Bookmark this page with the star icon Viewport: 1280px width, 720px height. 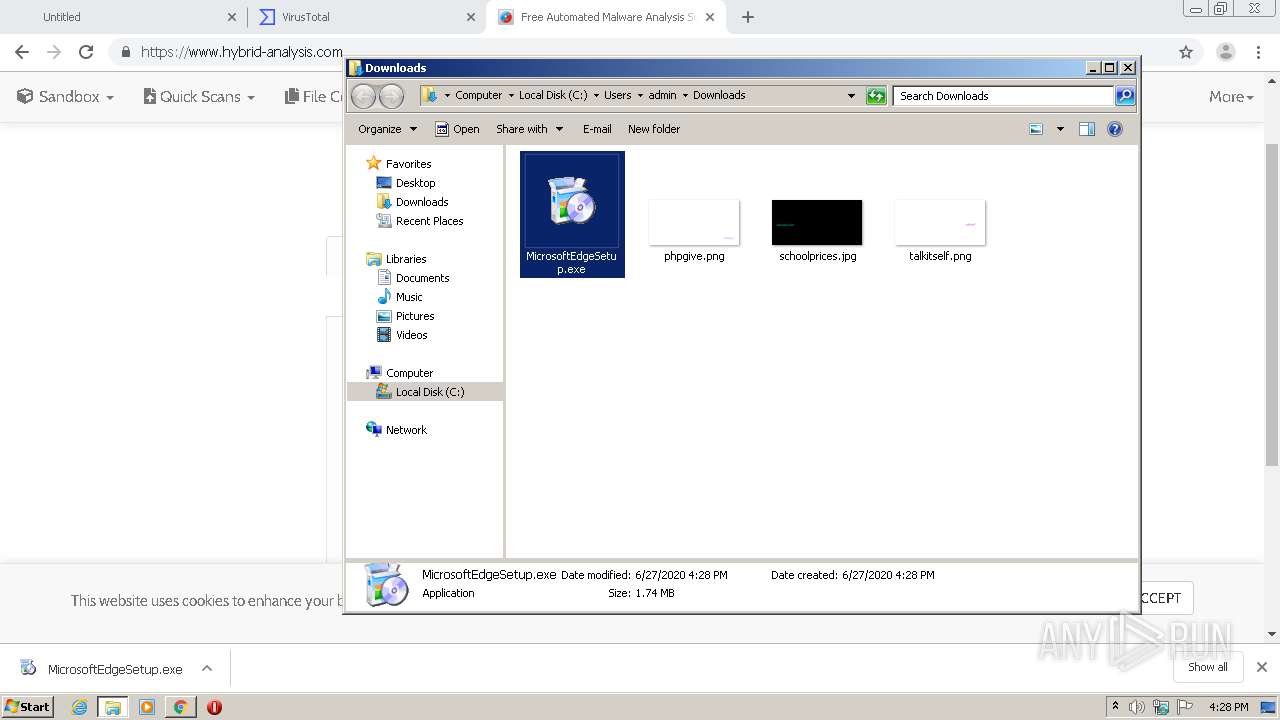pyautogui.click(x=1186, y=52)
